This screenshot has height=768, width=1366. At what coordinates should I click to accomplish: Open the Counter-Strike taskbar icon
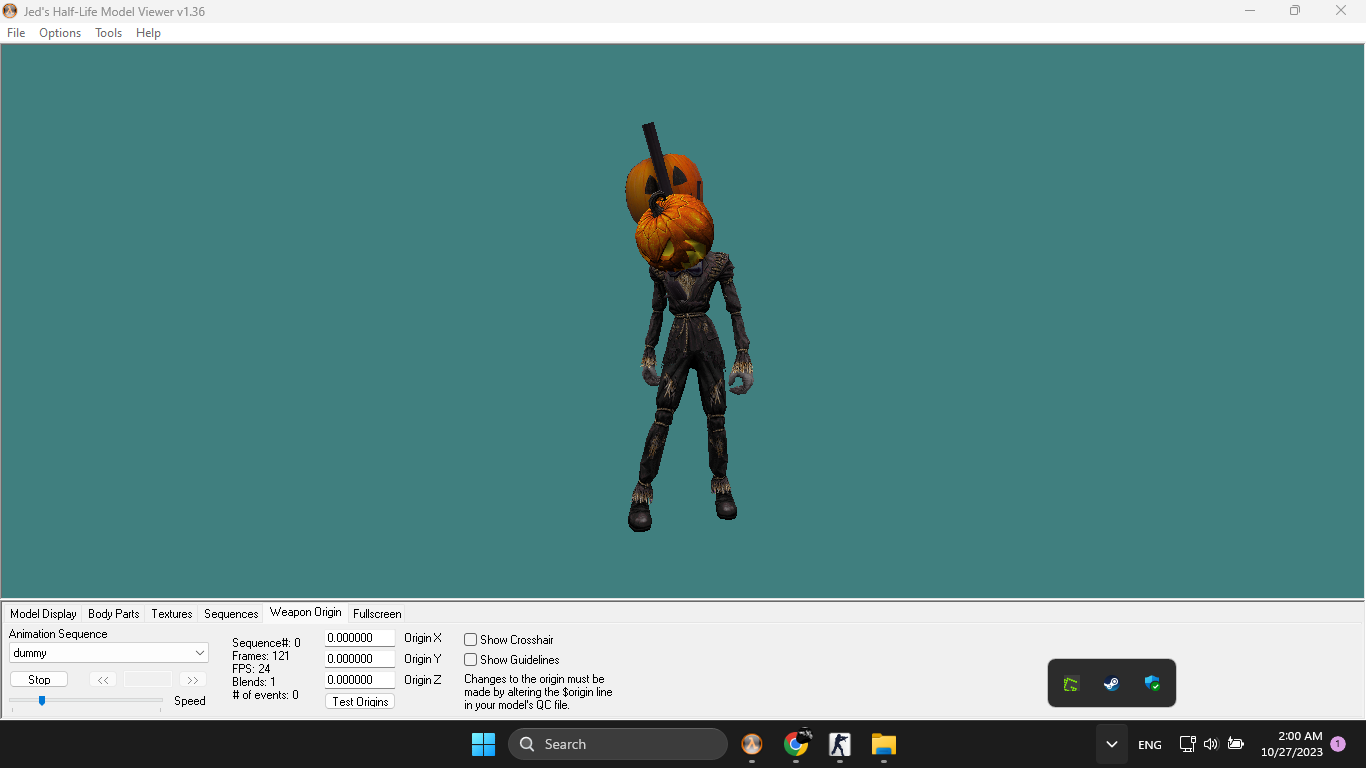[x=839, y=744]
